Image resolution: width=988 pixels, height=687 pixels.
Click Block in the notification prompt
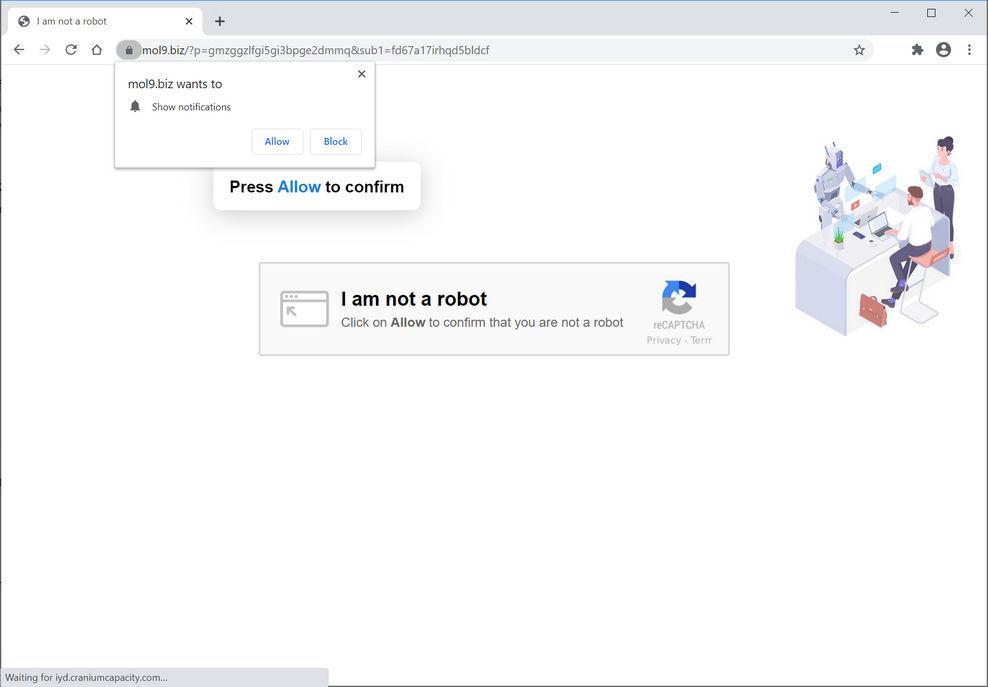pos(335,141)
